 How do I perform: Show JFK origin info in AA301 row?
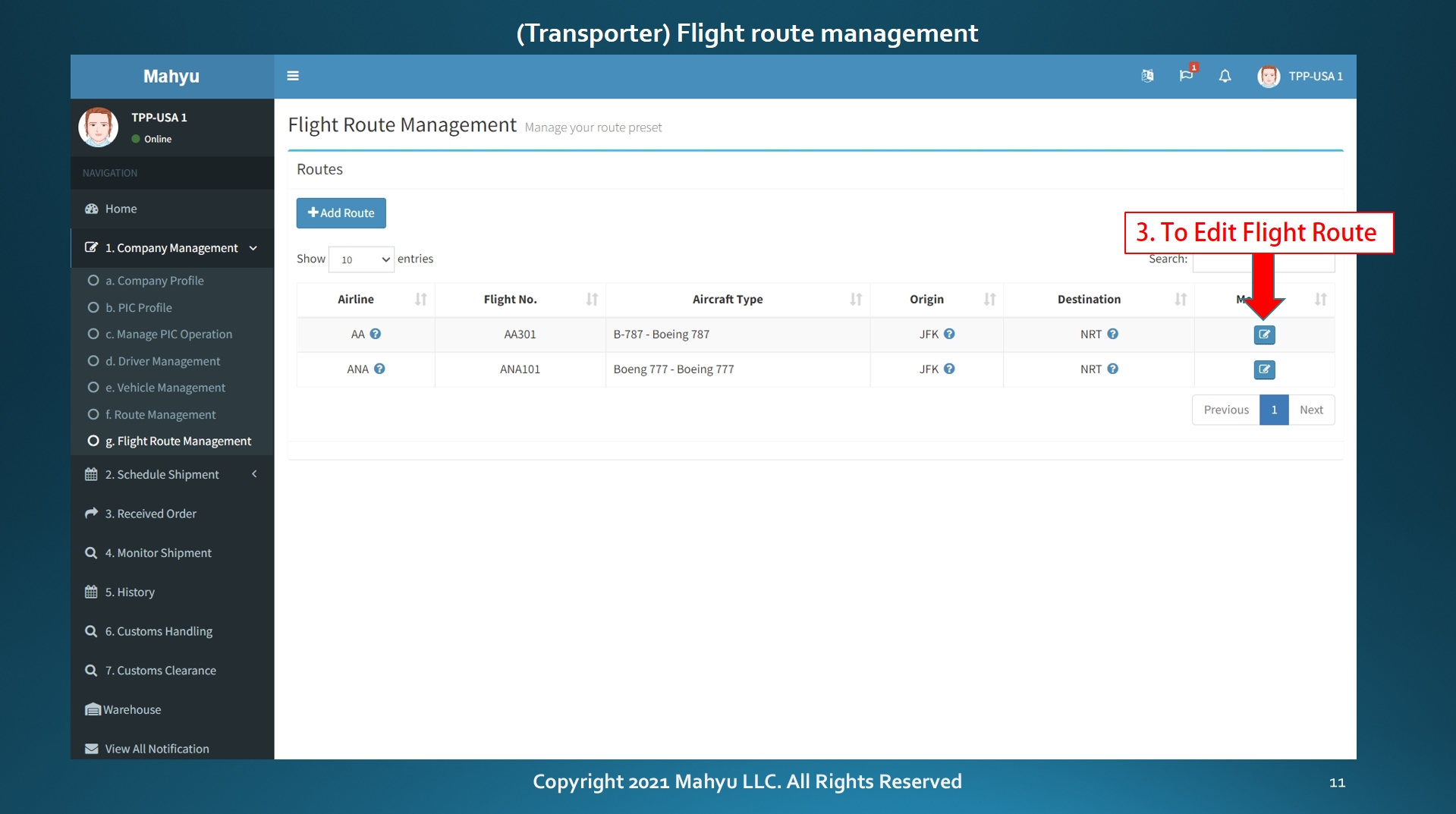coord(949,334)
